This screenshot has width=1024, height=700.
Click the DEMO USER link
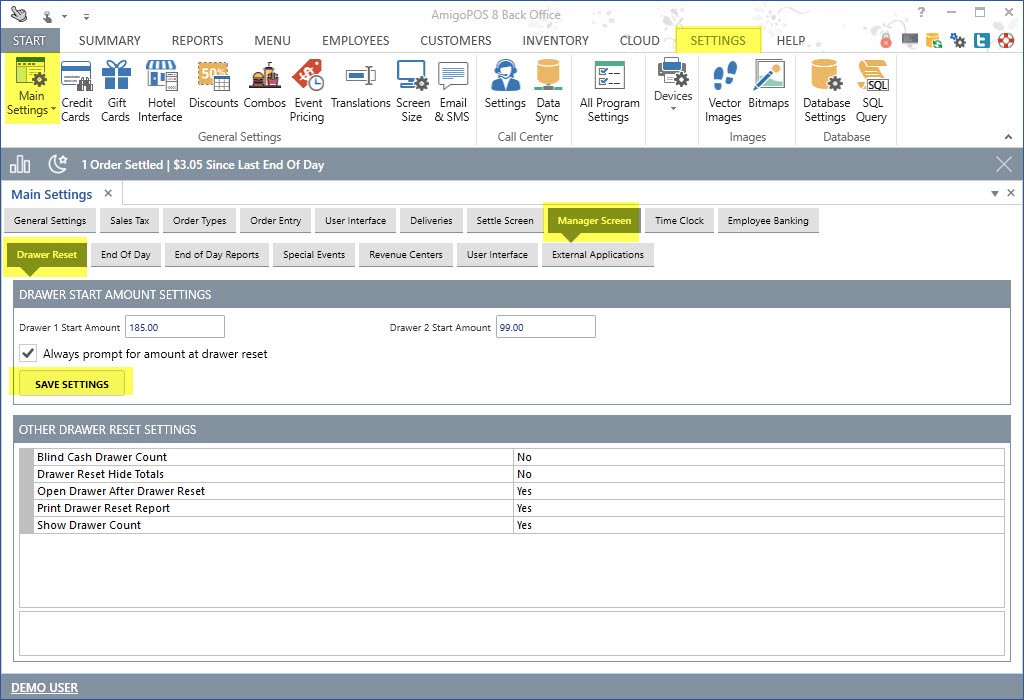[x=45, y=687]
